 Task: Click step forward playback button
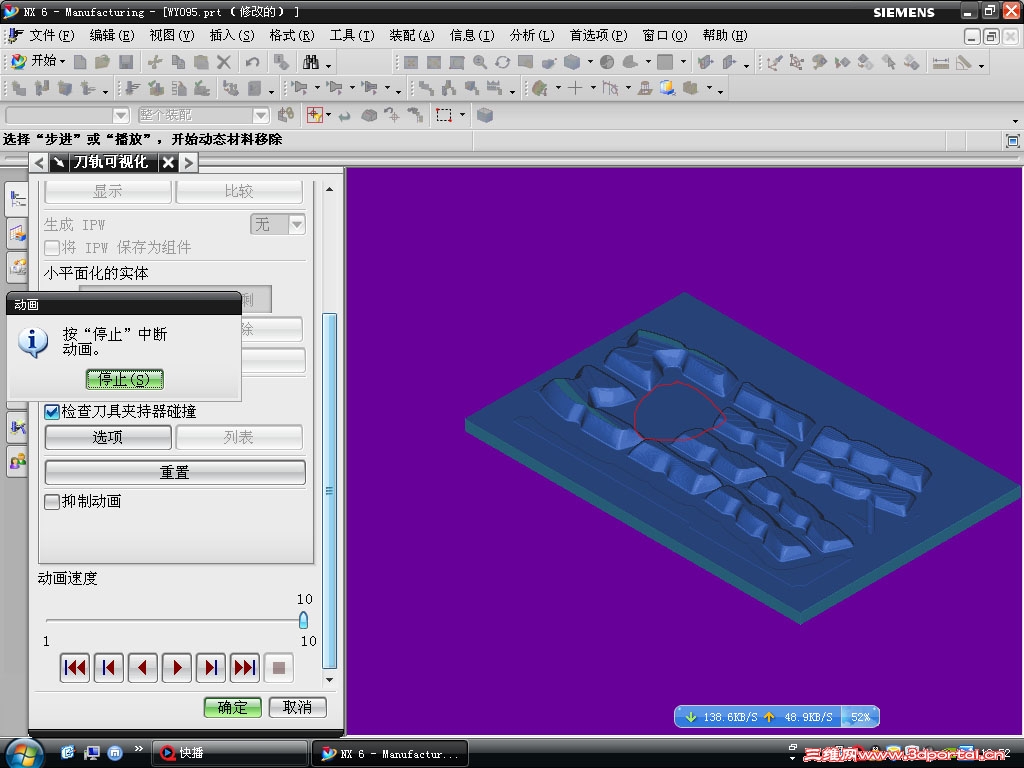[210, 667]
